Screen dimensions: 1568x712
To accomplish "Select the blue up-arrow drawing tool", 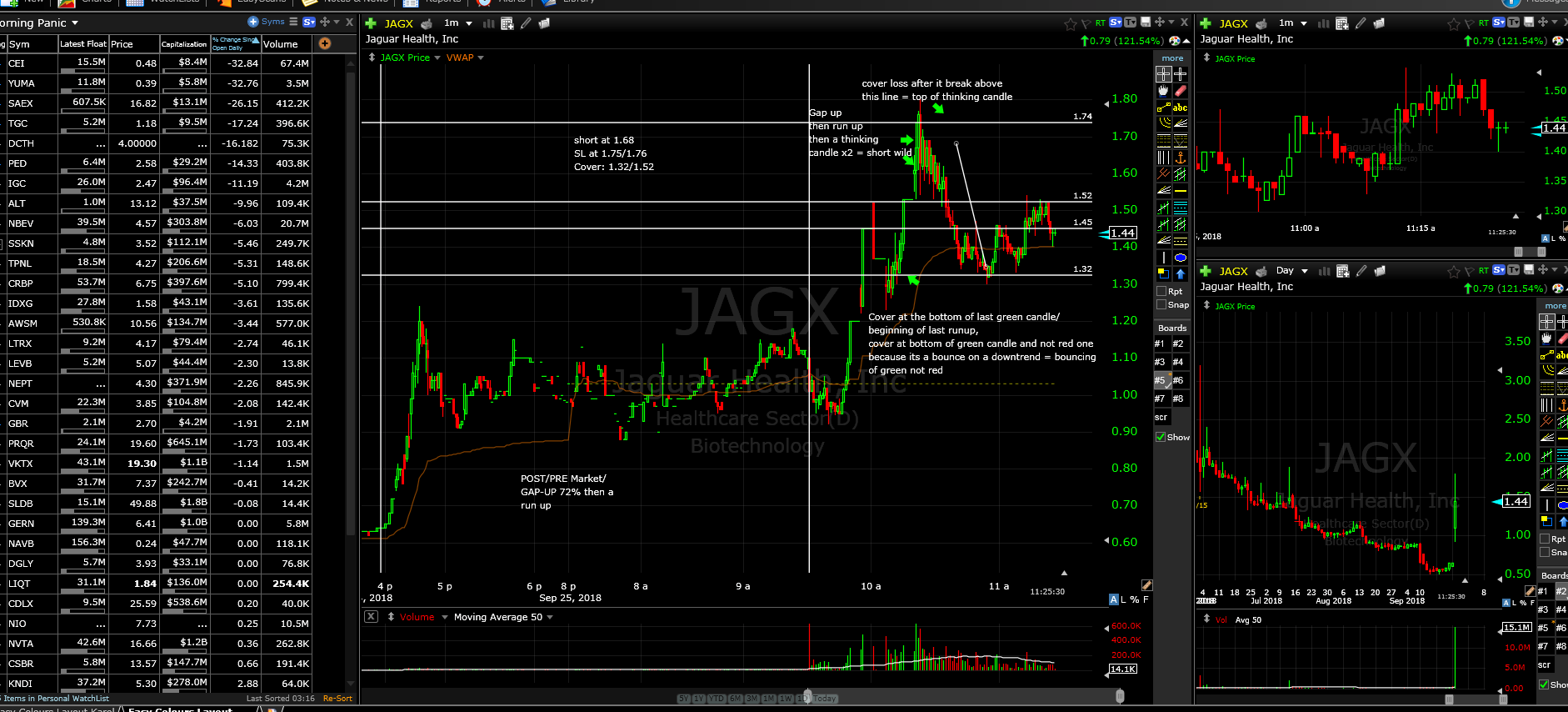I will coord(1181,273).
